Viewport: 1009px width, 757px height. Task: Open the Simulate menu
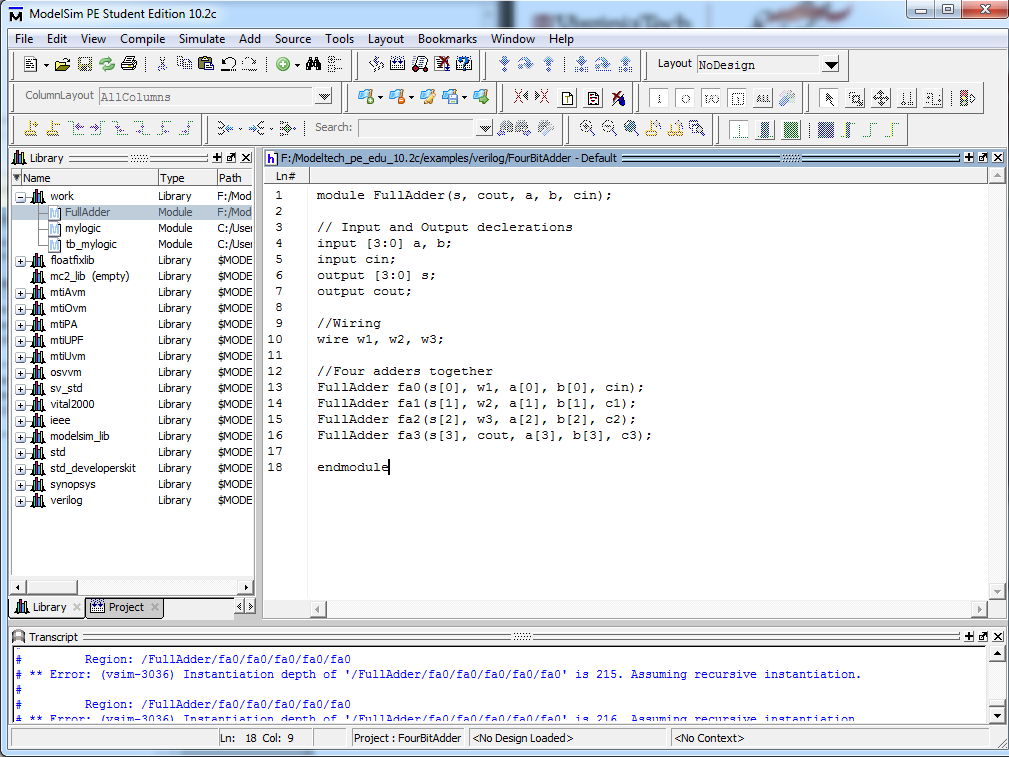[x=201, y=39]
